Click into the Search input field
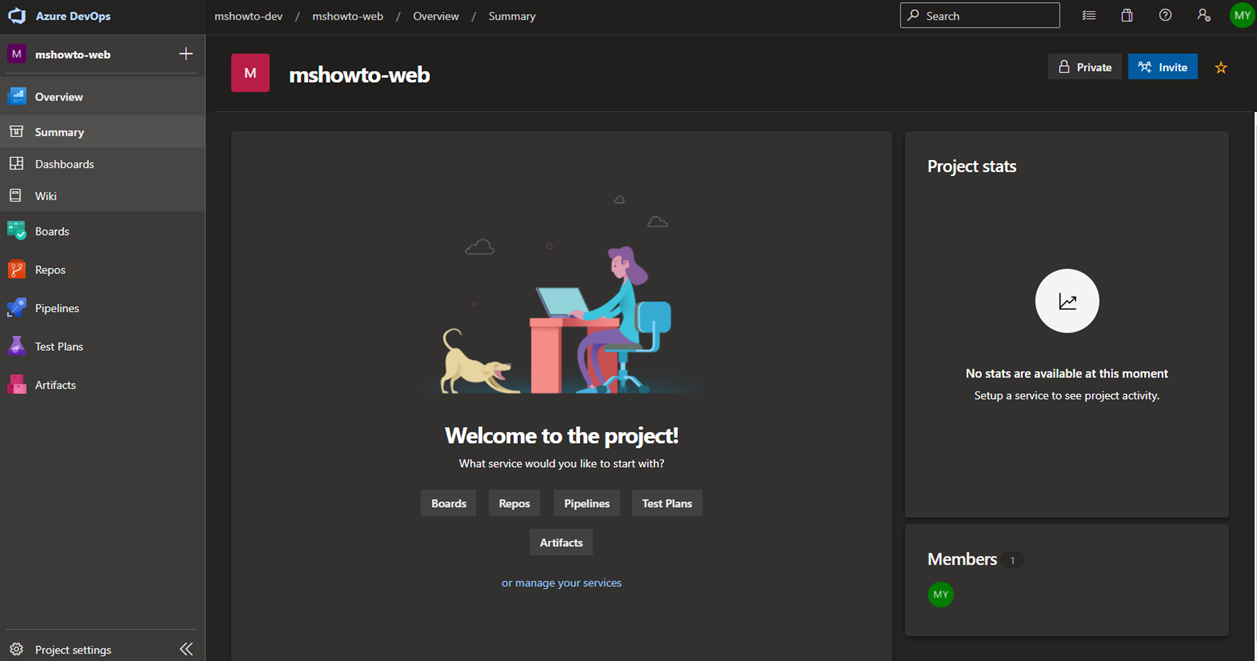 point(980,15)
